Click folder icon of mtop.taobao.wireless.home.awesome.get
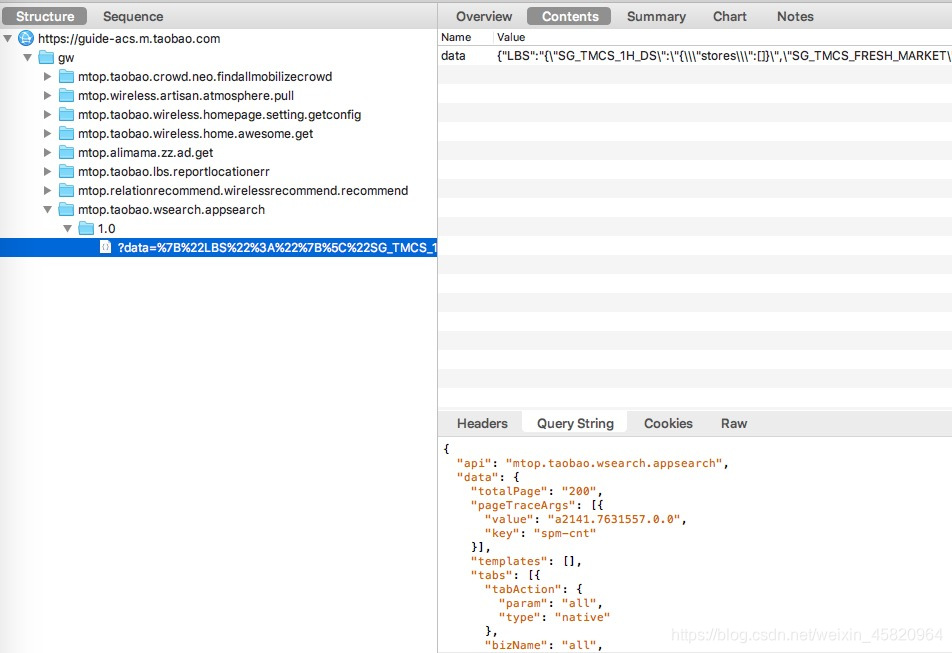The image size is (952, 653). tap(66, 134)
